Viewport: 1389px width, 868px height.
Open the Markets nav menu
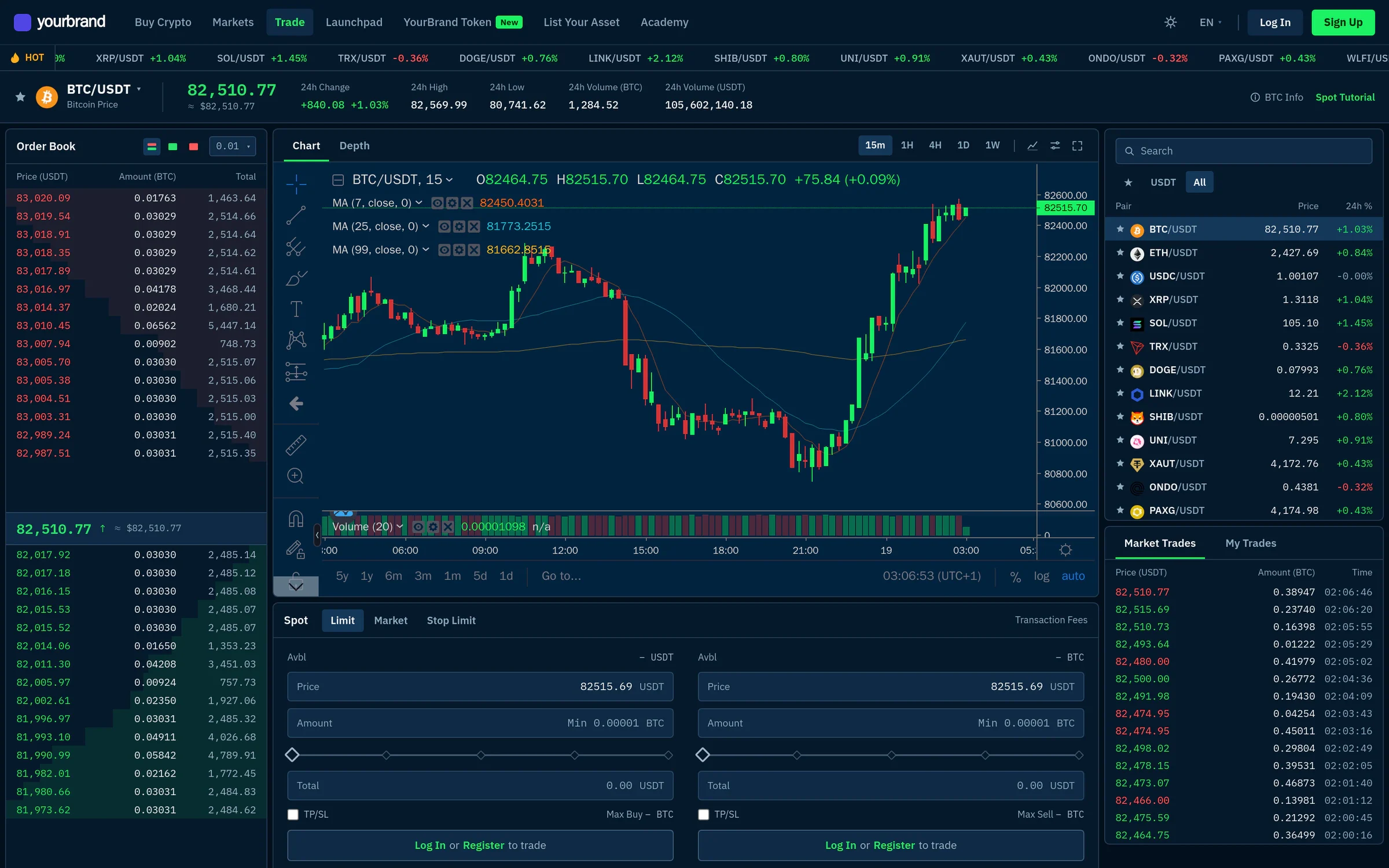click(x=233, y=22)
